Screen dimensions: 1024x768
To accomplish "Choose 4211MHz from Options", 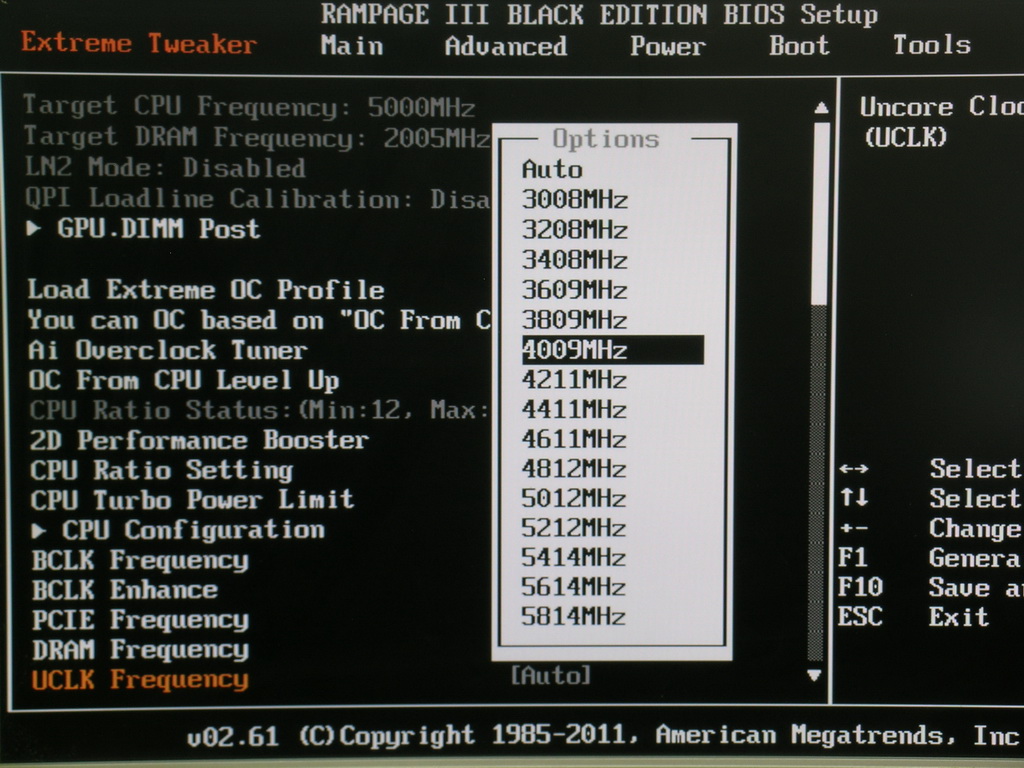I will coord(575,379).
